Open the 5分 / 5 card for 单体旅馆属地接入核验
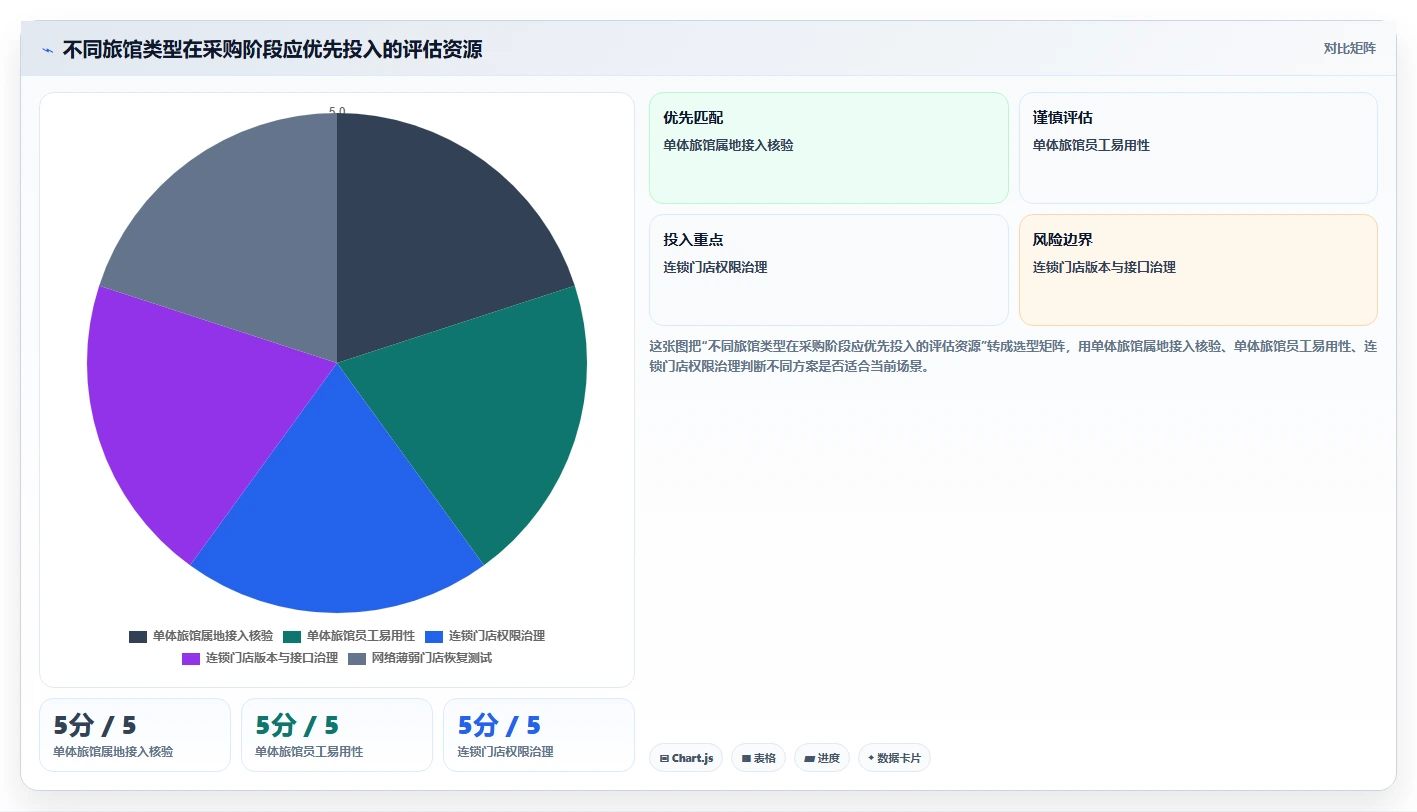The width and height of the screenshot is (1417, 812). pos(135,735)
